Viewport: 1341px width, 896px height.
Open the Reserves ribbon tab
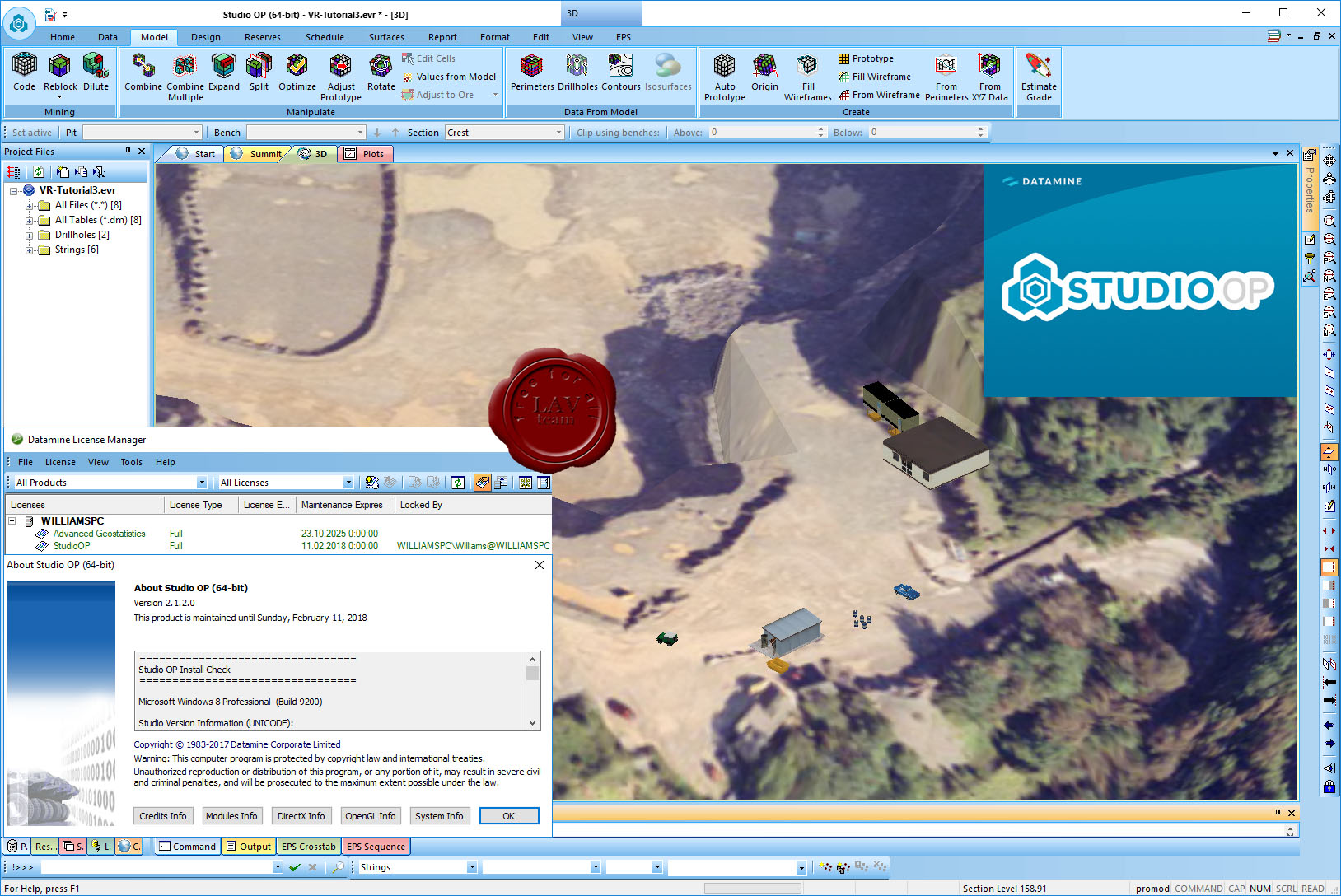[262, 37]
